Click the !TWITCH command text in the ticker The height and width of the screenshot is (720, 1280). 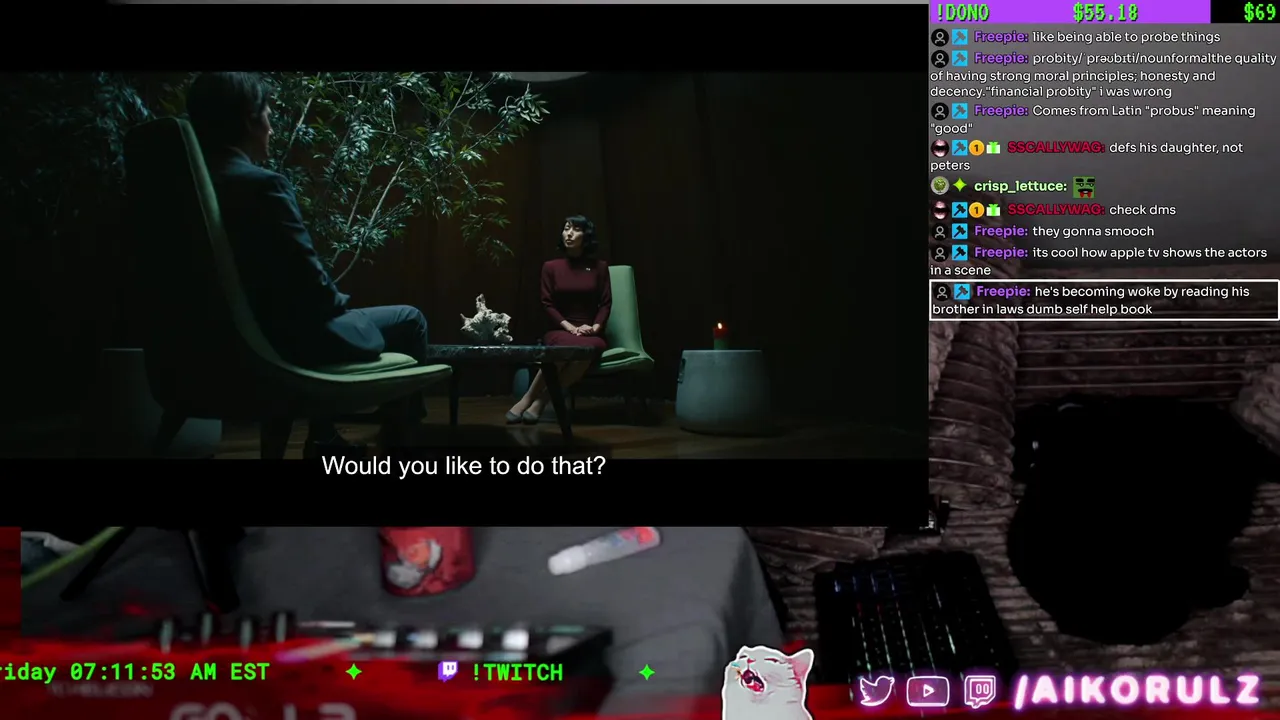click(517, 672)
